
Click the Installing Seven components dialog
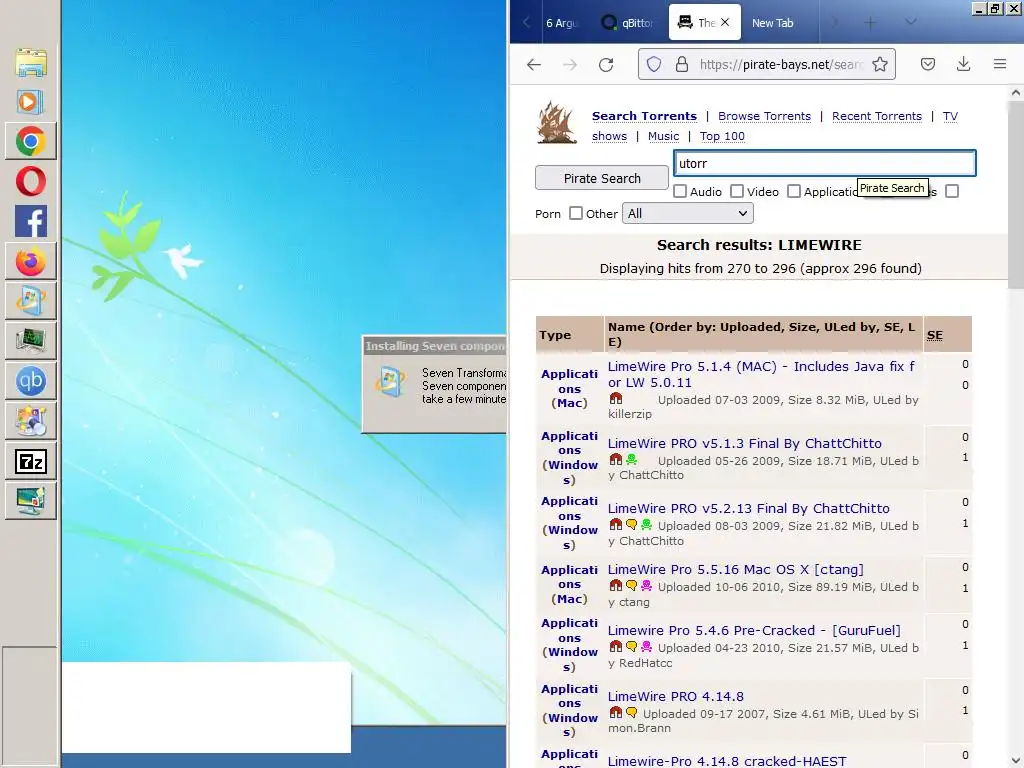point(435,384)
